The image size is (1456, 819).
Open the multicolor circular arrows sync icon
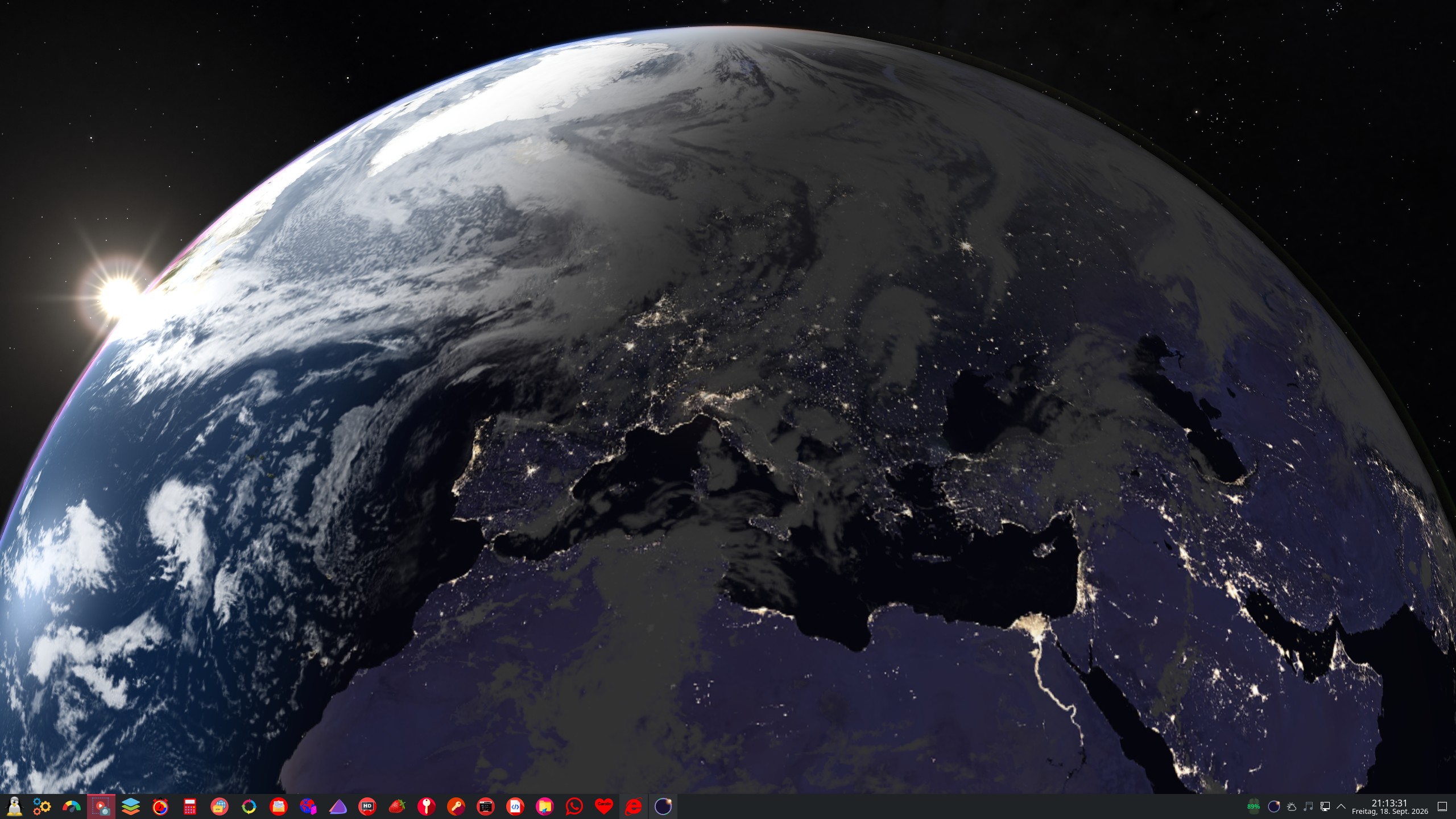tap(249, 806)
